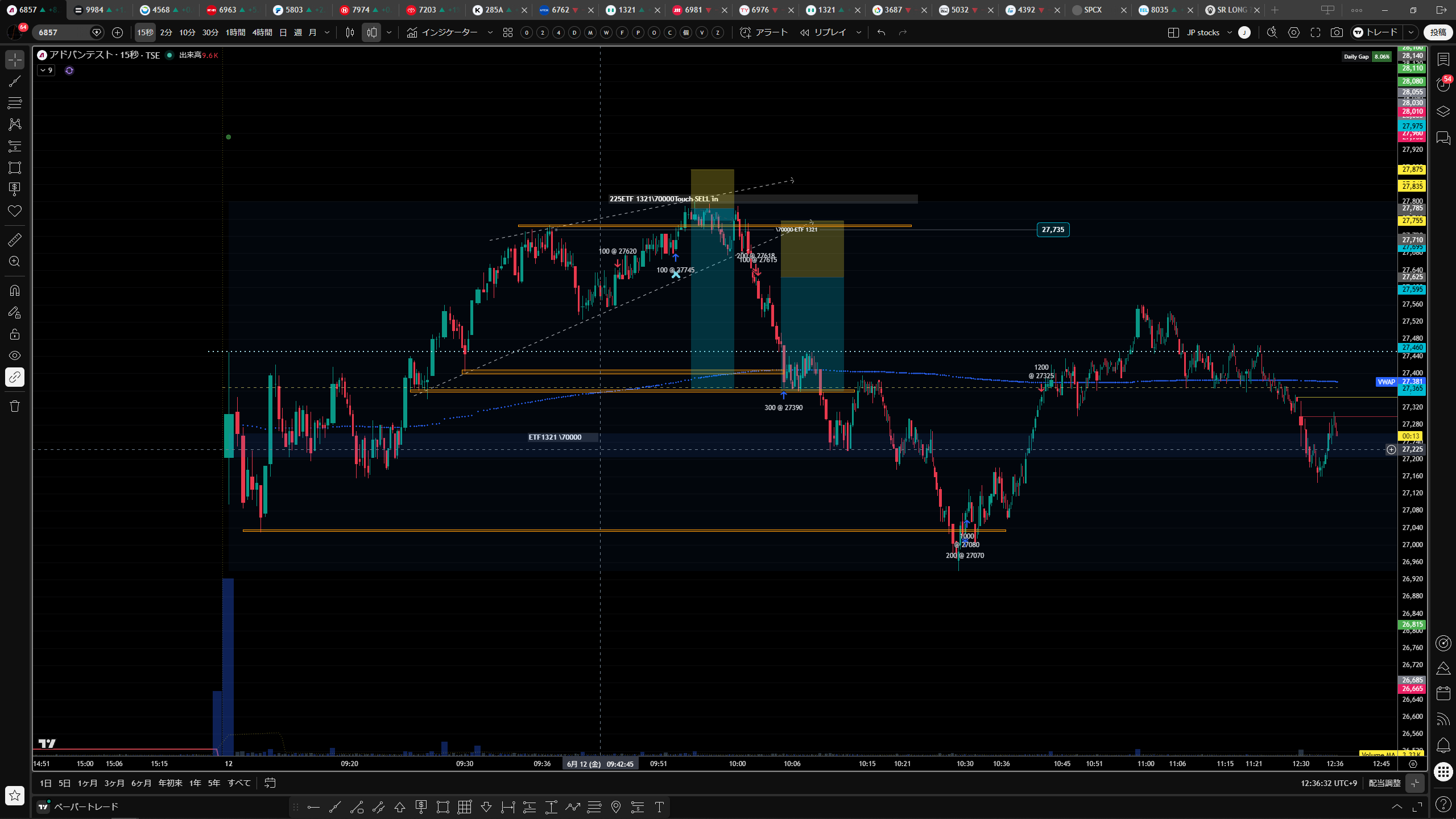
Task: Activate the magnet snap mode
Action: click(x=15, y=291)
